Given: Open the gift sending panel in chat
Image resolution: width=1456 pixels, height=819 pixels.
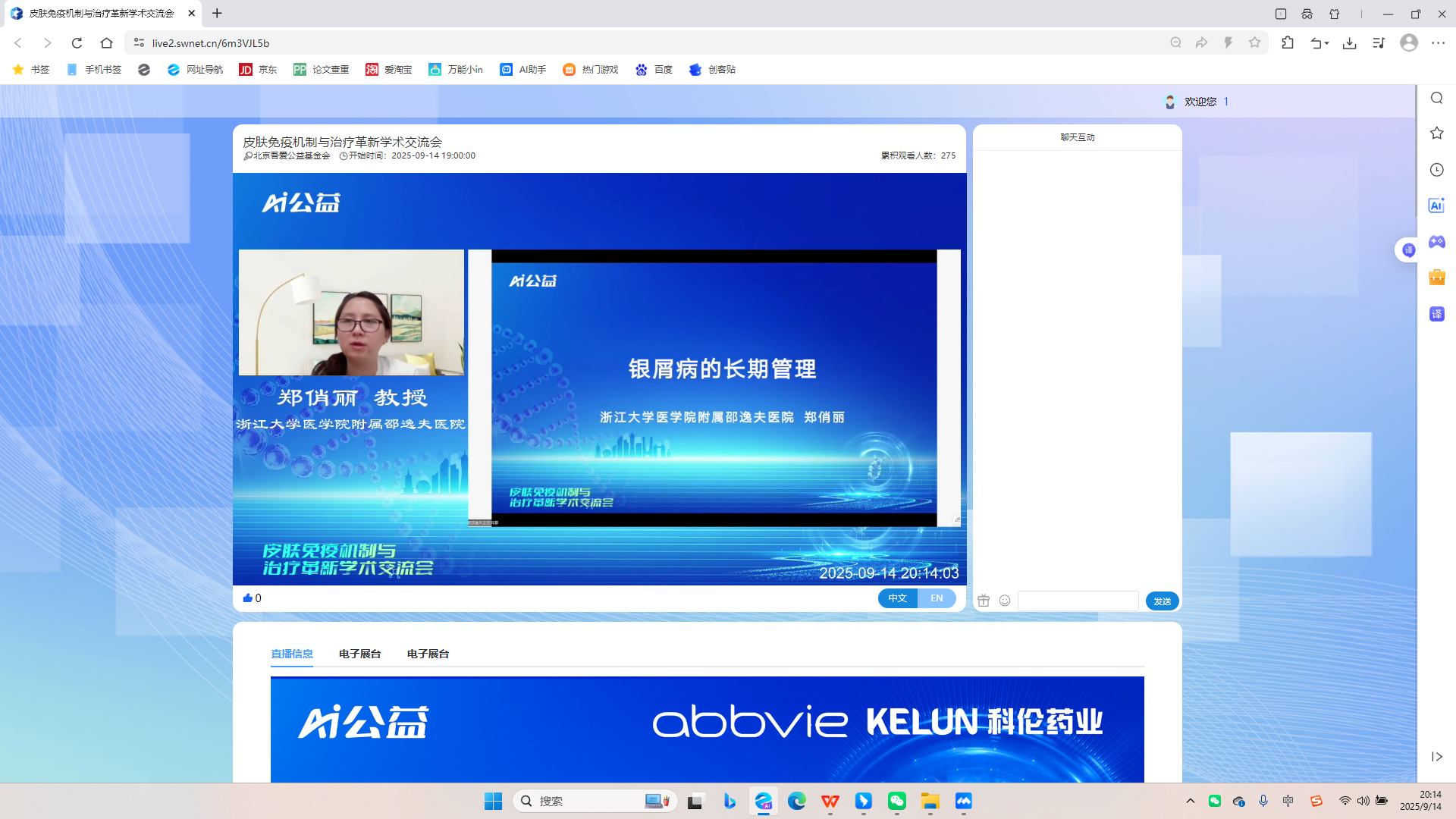Looking at the screenshot, I should (x=984, y=600).
